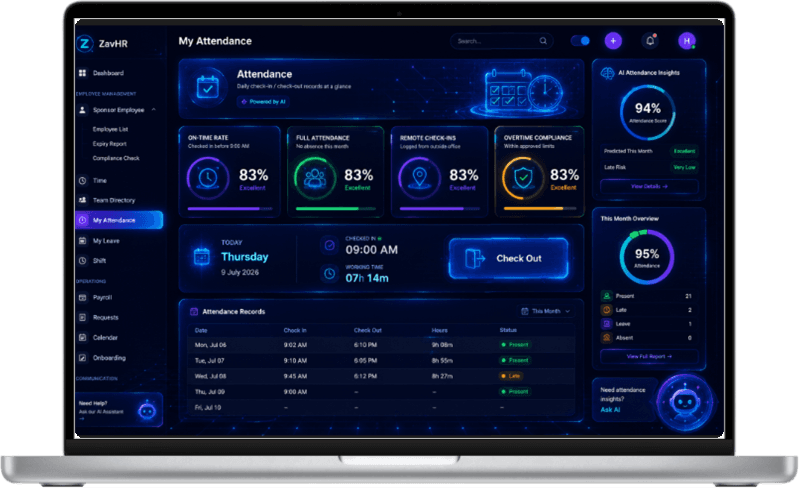Click the Status column header
This screenshot has width=799, height=488.
508,330
